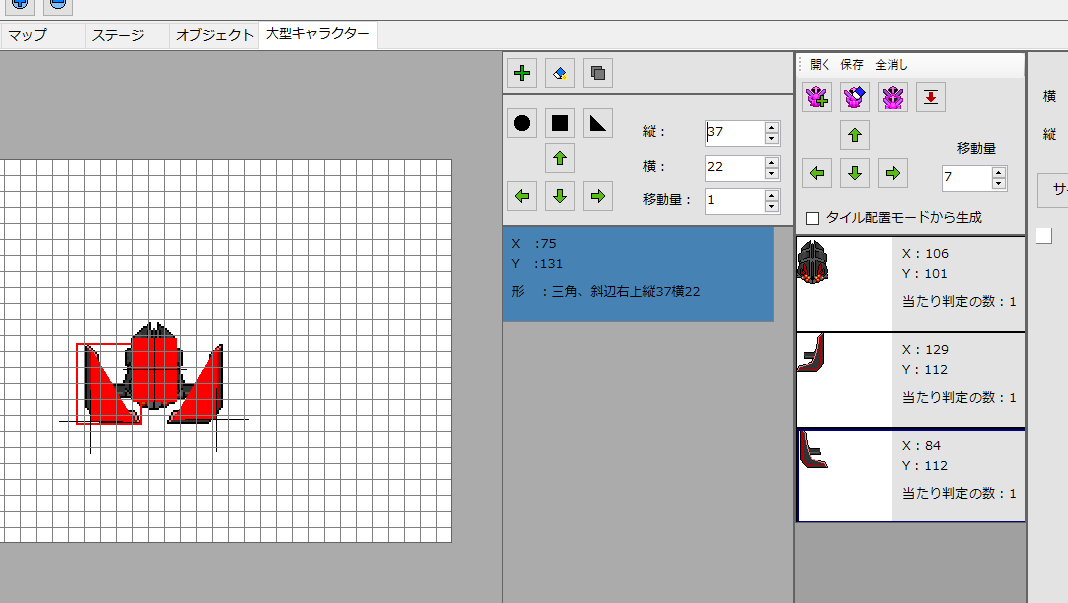Select the triangle shape tool
The image size is (1068, 603).
tap(598, 123)
